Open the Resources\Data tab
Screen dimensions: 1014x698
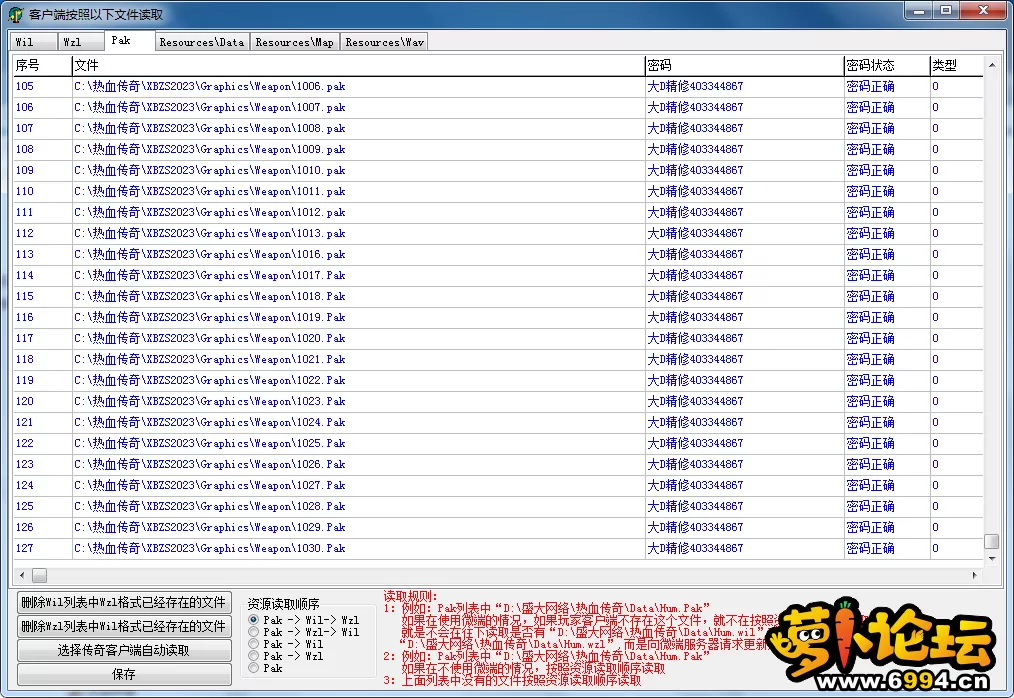202,42
